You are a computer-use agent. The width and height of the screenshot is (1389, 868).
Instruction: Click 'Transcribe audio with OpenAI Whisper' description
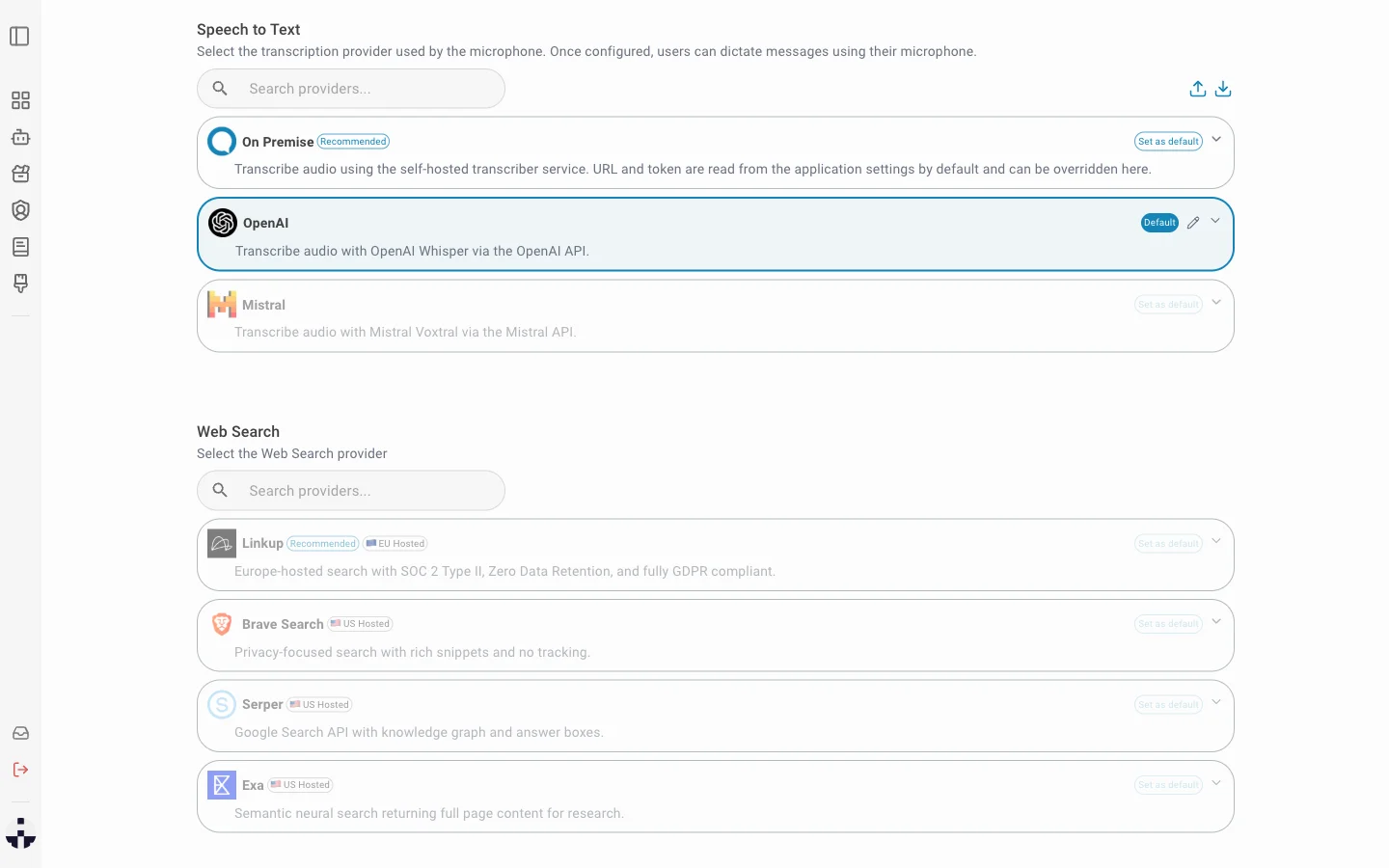click(x=412, y=251)
